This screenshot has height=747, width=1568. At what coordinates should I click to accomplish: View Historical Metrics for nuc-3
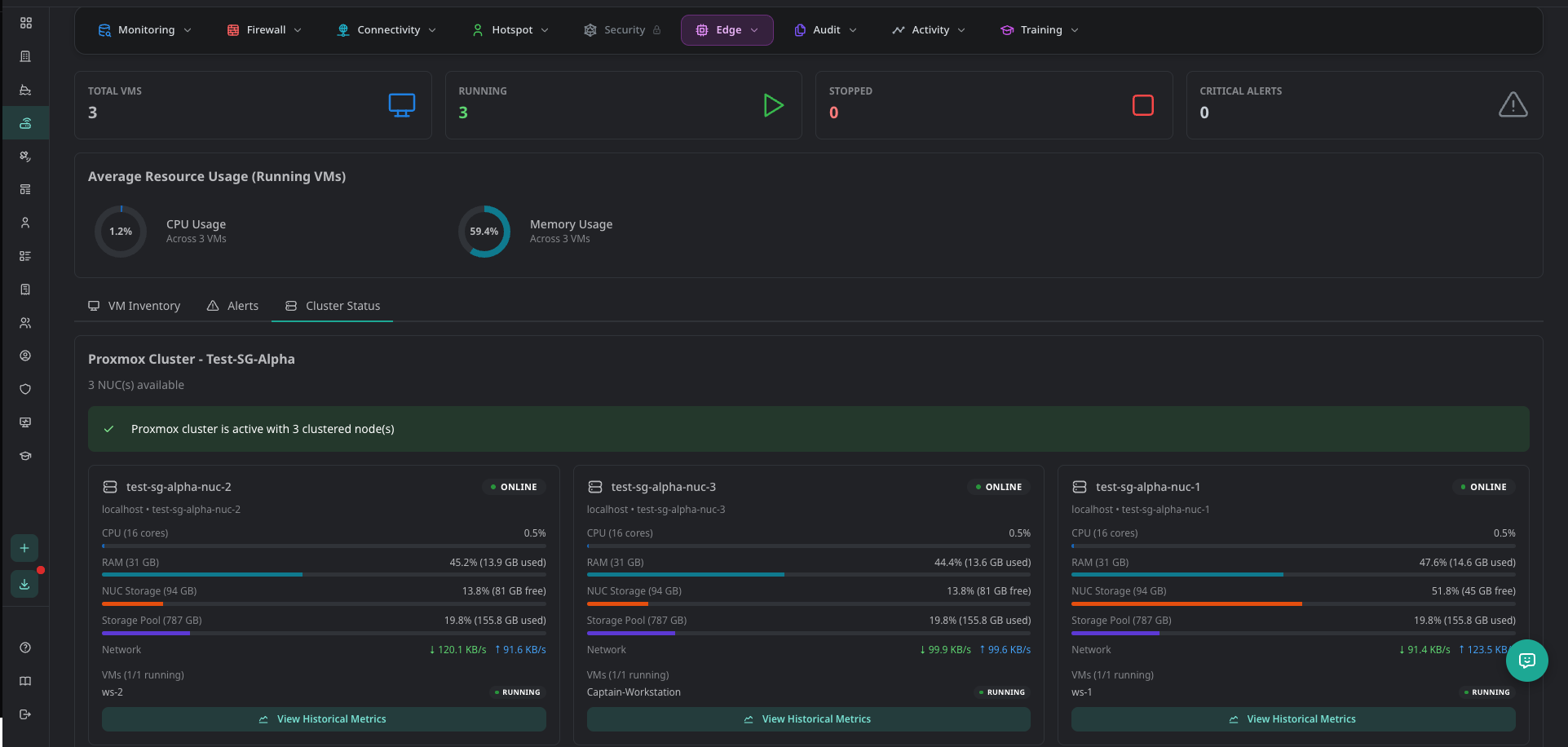tap(809, 719)
